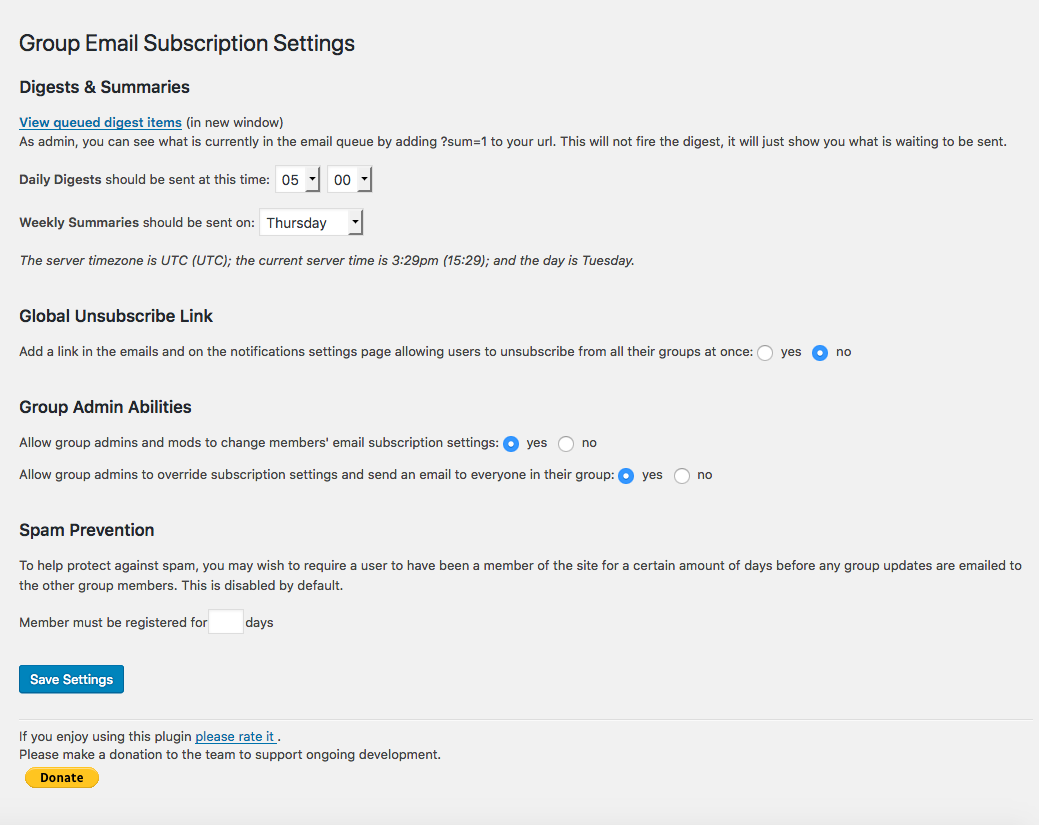
Task: Select no for override subscription settings
Action: (682, 476)
